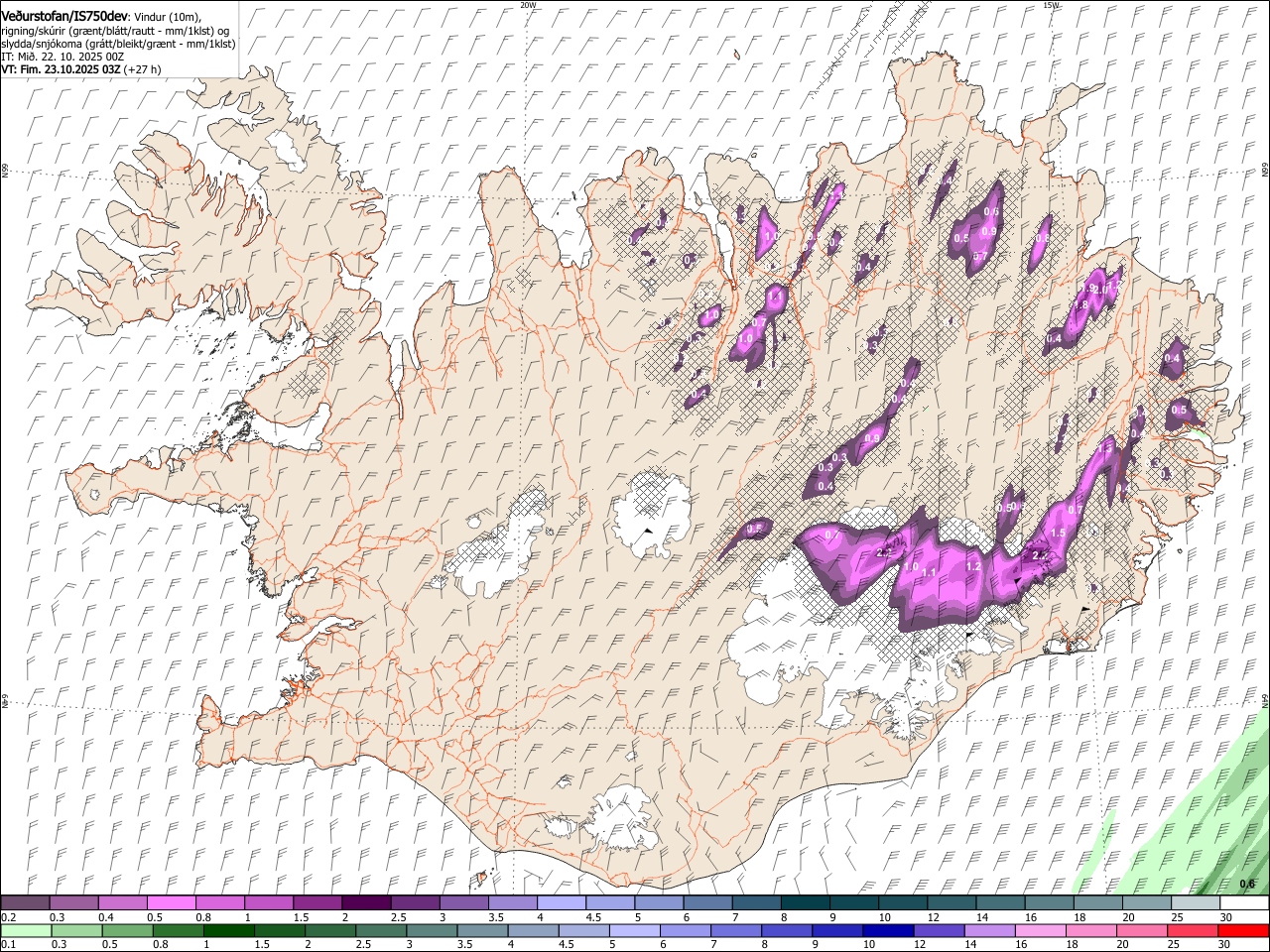Click the '0.1' label on the lower legend

pos(8,944)
